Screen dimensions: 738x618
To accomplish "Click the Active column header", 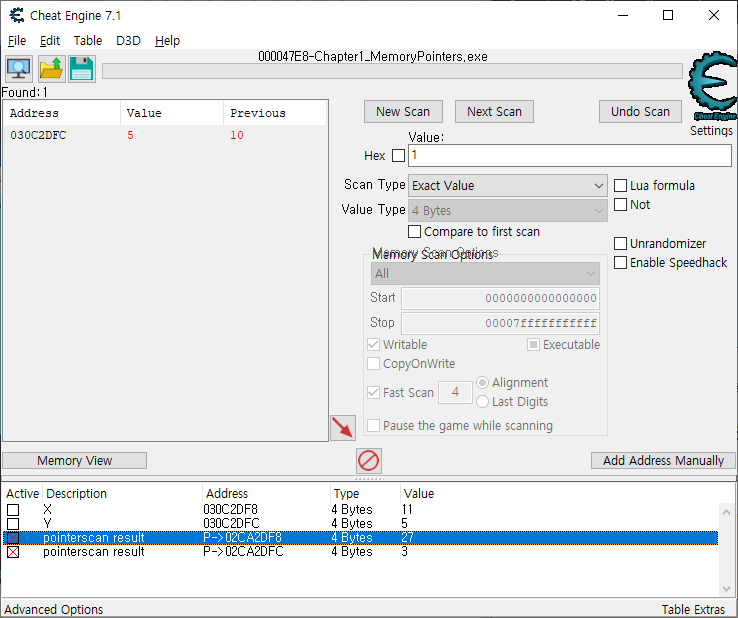I will pos(23,493).
